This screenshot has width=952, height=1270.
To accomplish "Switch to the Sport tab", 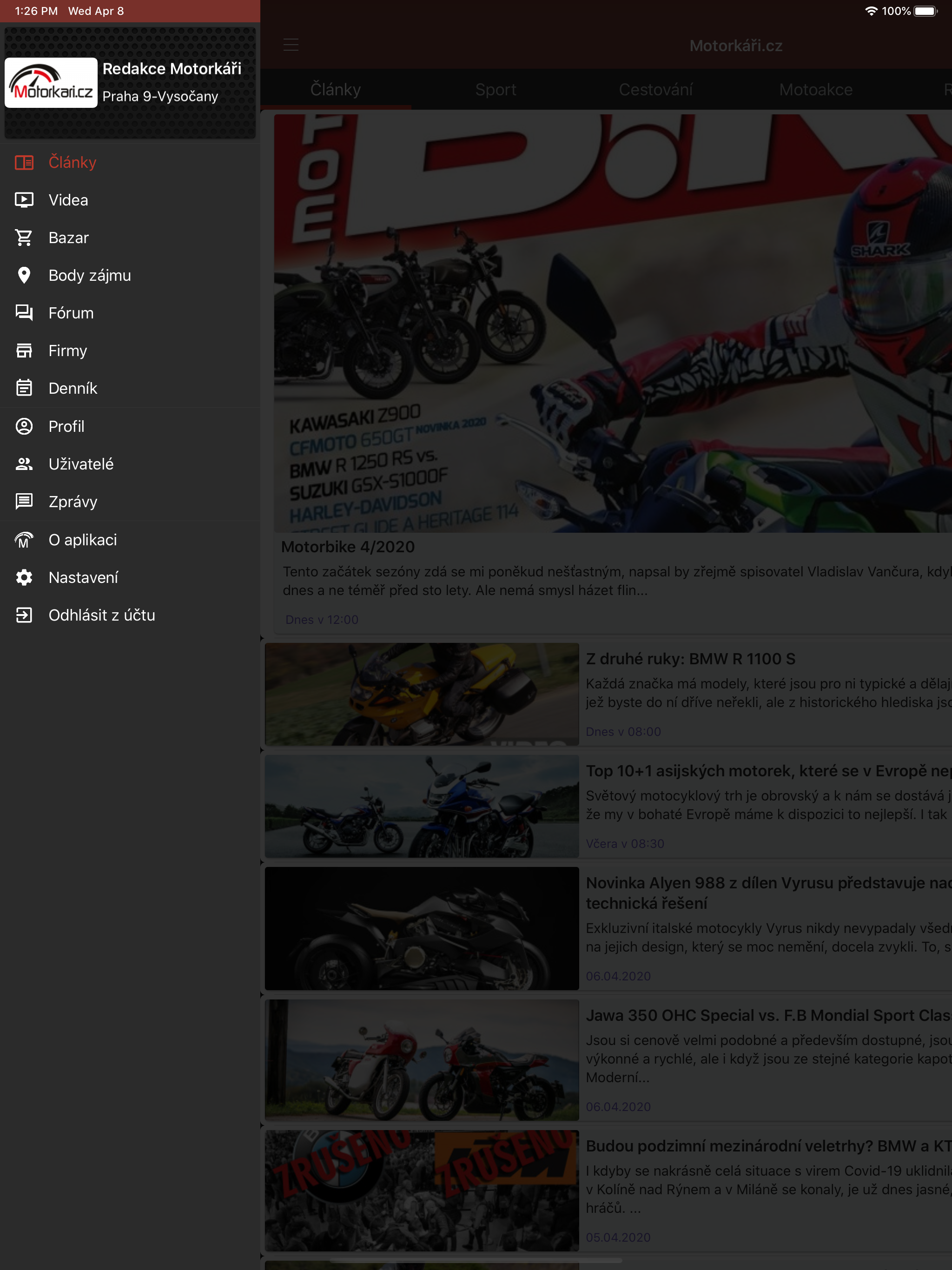I will pyautogui.click(x=496, y=90).
